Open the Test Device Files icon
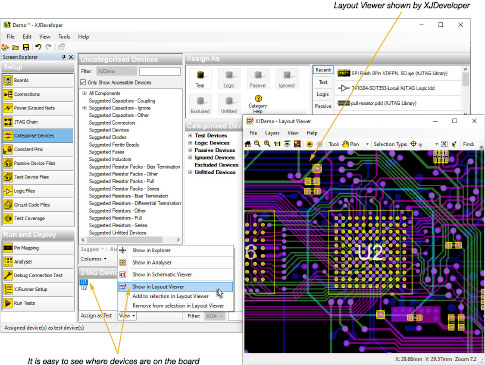 click(8, 177)
